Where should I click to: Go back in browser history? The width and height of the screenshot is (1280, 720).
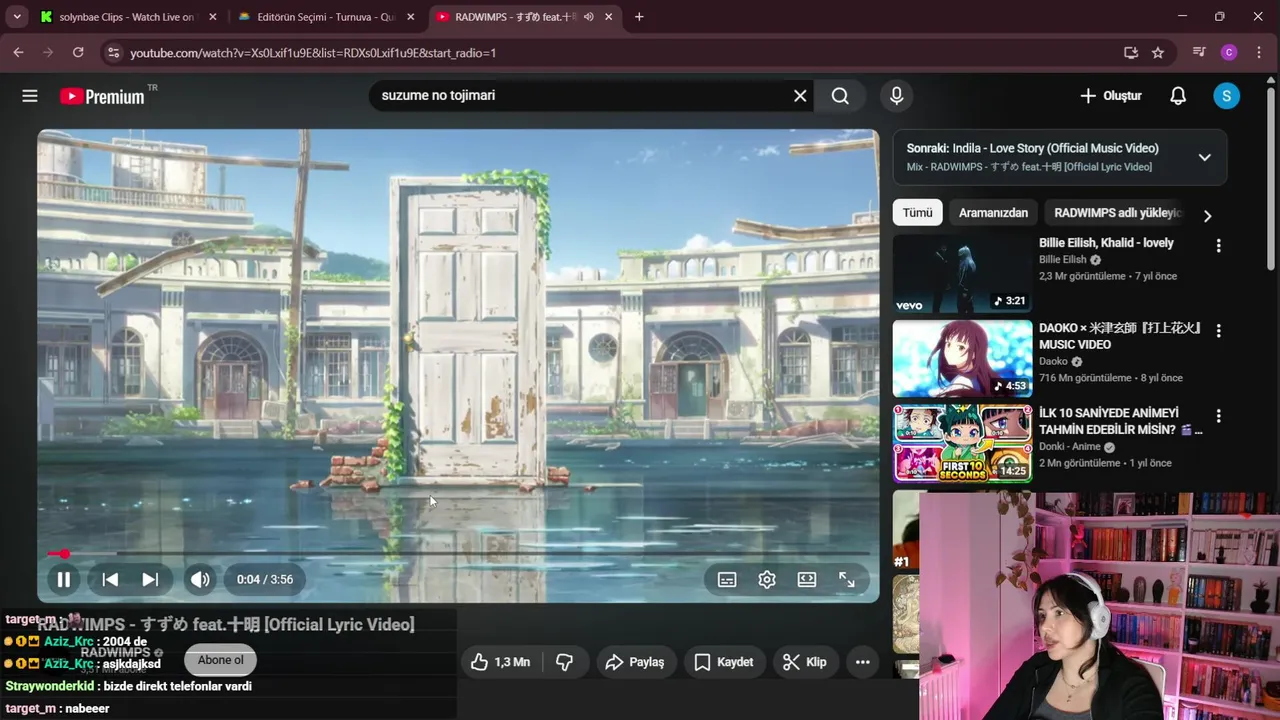18,52
